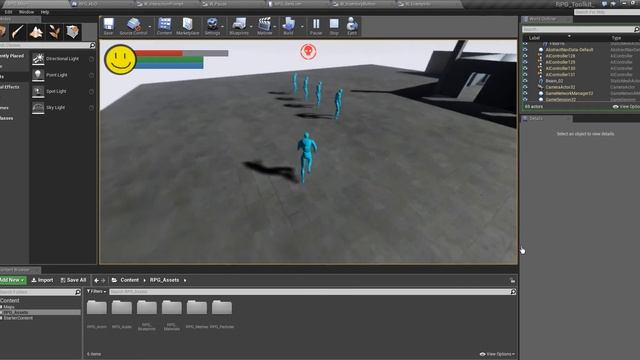This screenshot has height=360, width=640.
Task: Toggle visibility of AbstractNavData-Default
Action: point(525,50)
